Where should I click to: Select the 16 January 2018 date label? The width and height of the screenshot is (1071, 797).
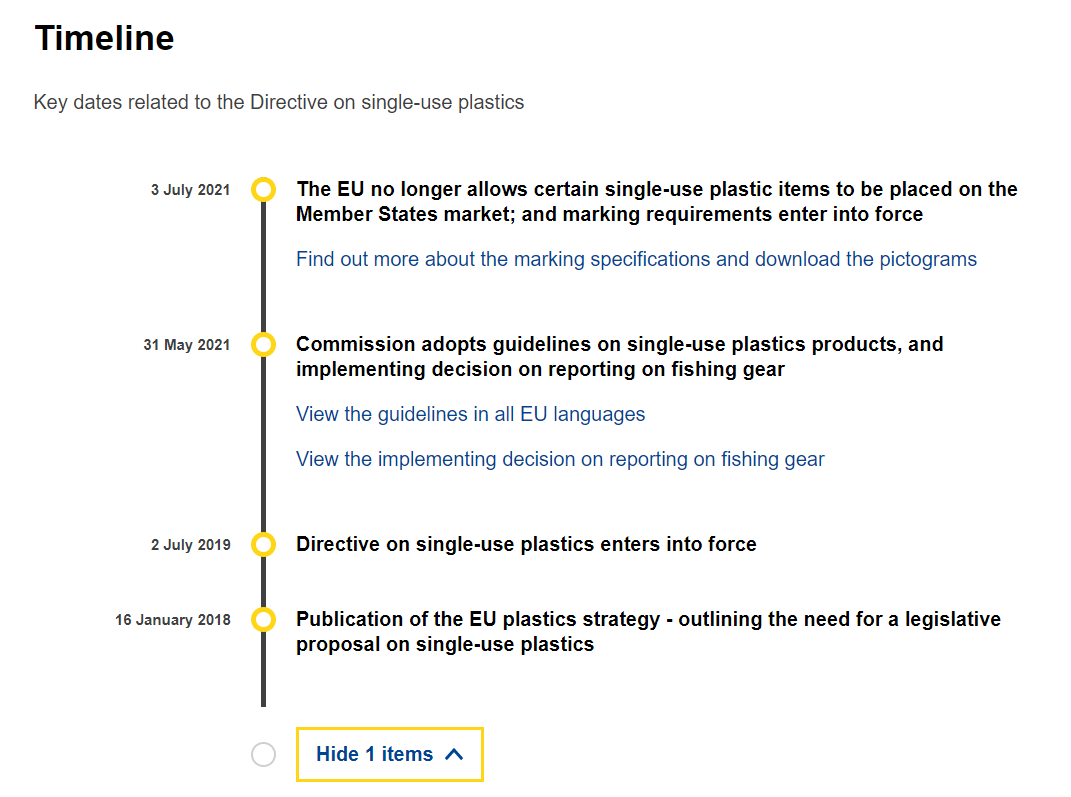[x=173, y=620]
